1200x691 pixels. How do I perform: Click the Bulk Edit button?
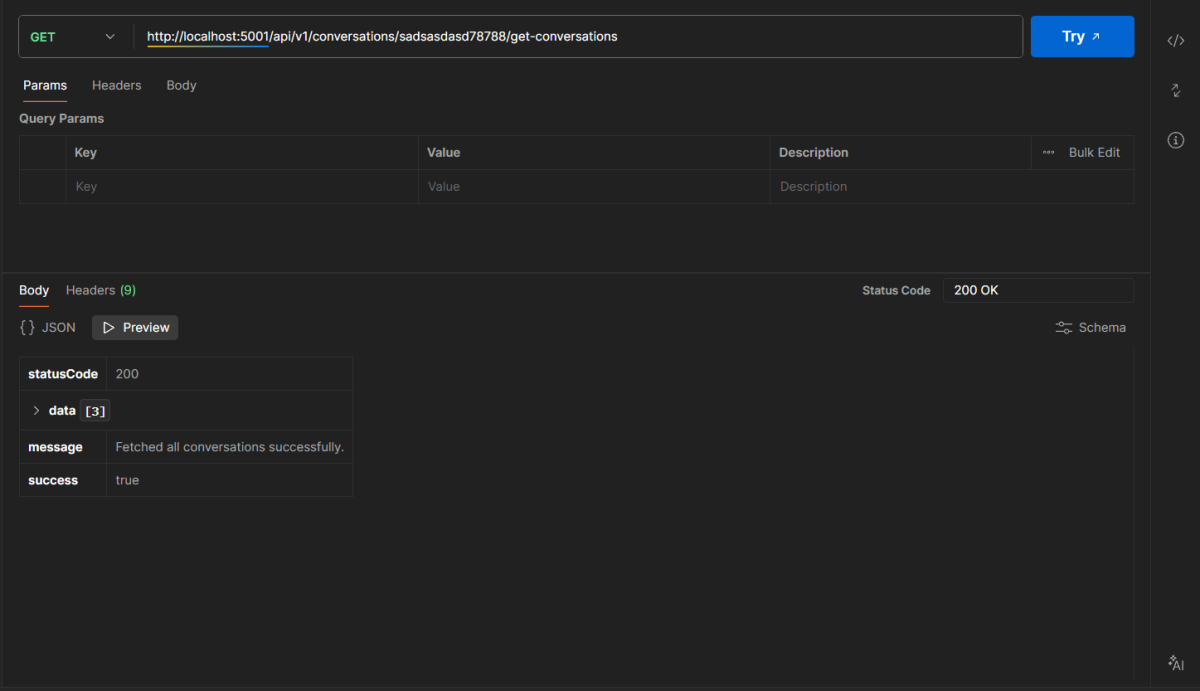click(1094, 153)
